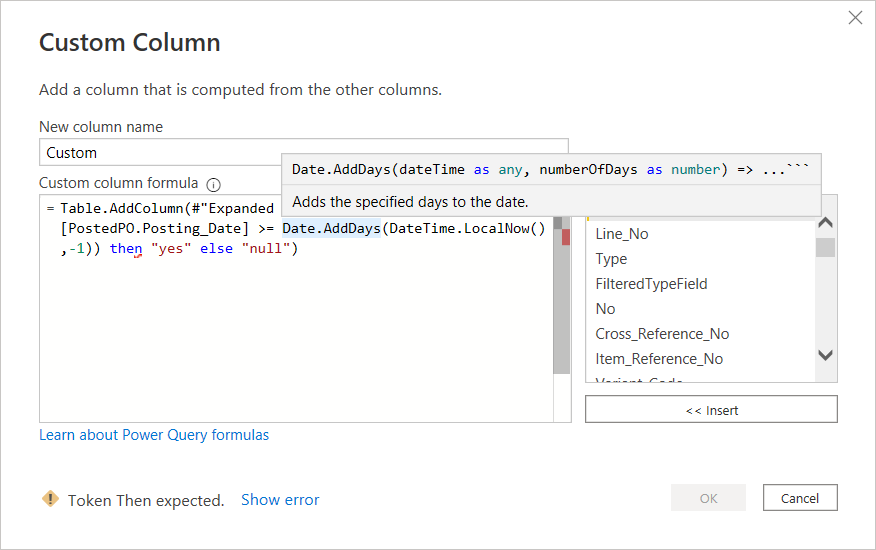Image resolution: width=876 pixels, height=550 pixels.
Task: Click the "null" string in formula
Action: coord(266,249)
